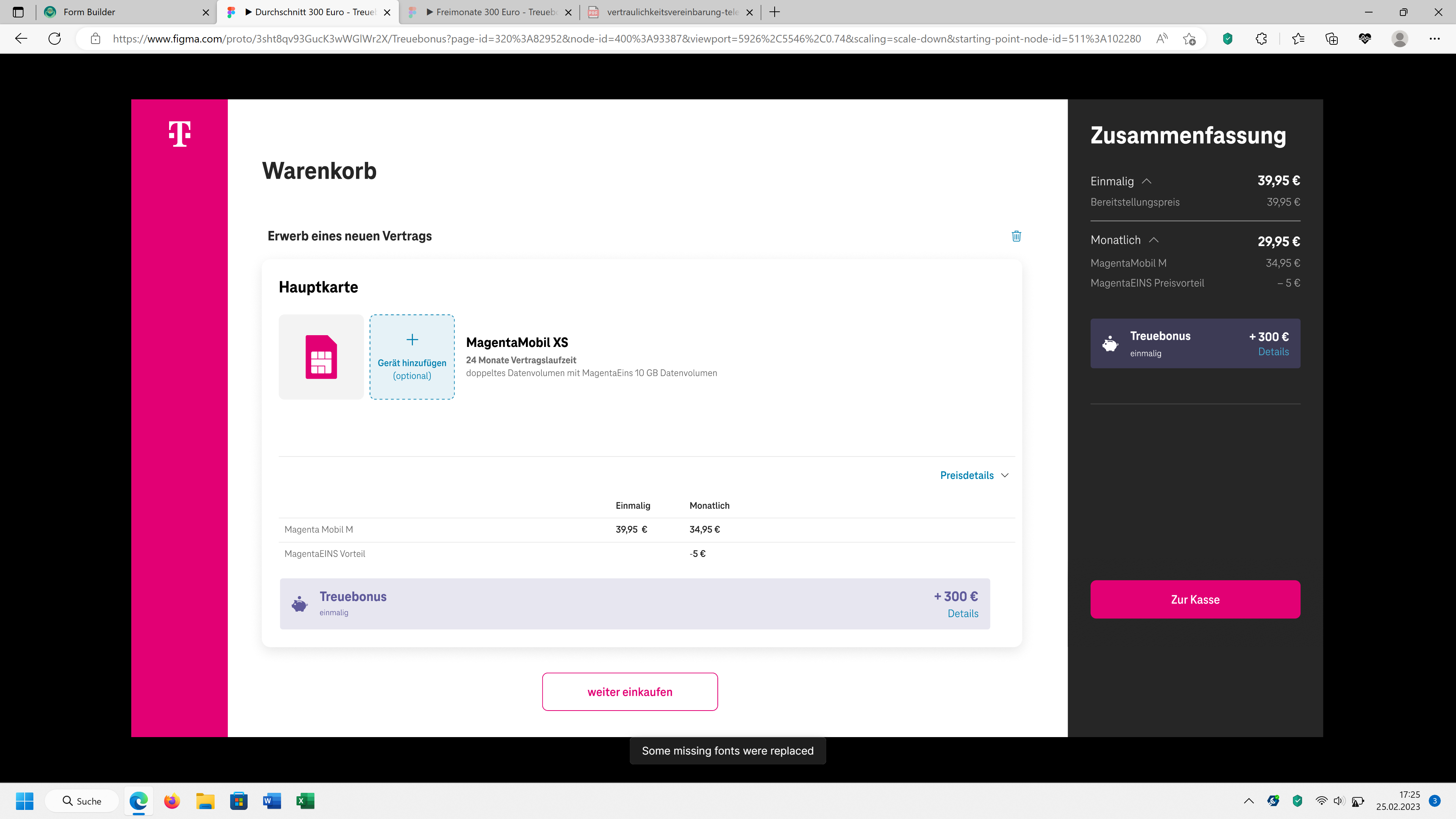Open the Favorites list
The height and width of the screenshot is (819, 1456).
(x=1298, y=38)
